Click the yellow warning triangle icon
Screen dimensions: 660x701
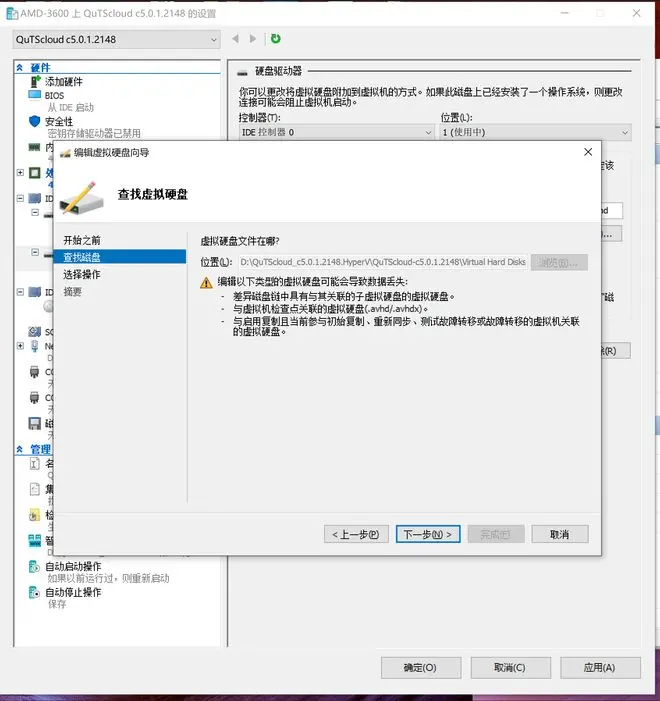206,283
